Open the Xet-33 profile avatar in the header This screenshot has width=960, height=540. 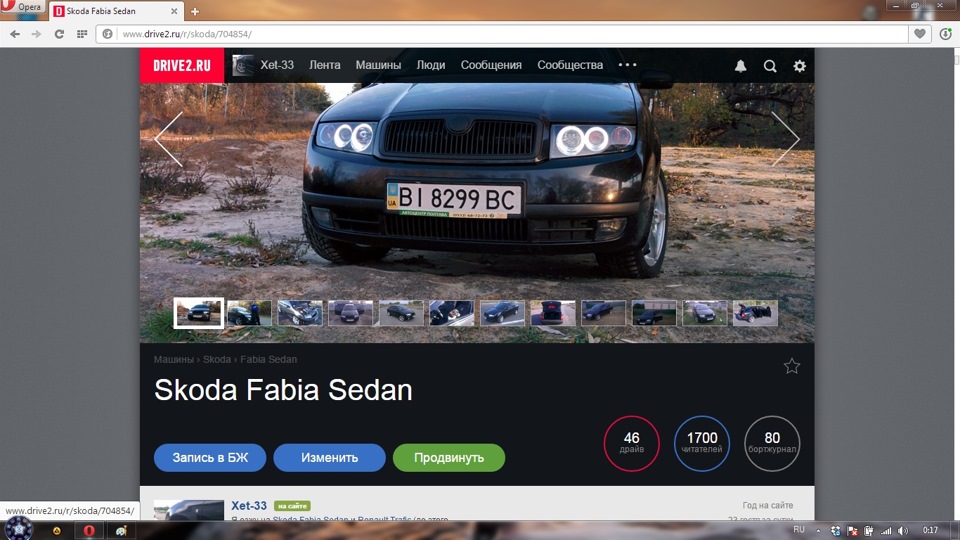pos(243,66)
